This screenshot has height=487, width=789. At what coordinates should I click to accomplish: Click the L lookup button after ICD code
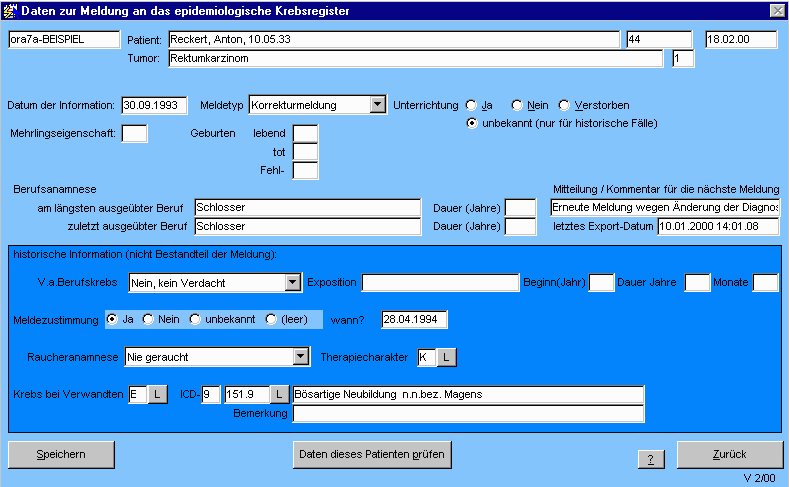coord(280,395)
